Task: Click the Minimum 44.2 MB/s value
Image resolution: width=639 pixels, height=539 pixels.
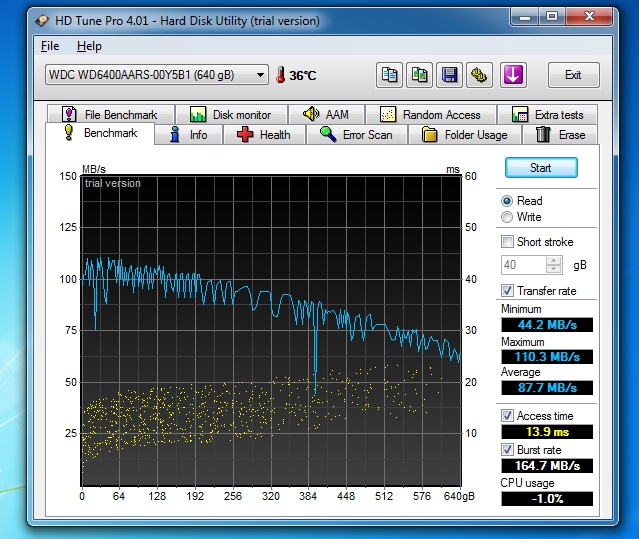Action: coord(547,325)
